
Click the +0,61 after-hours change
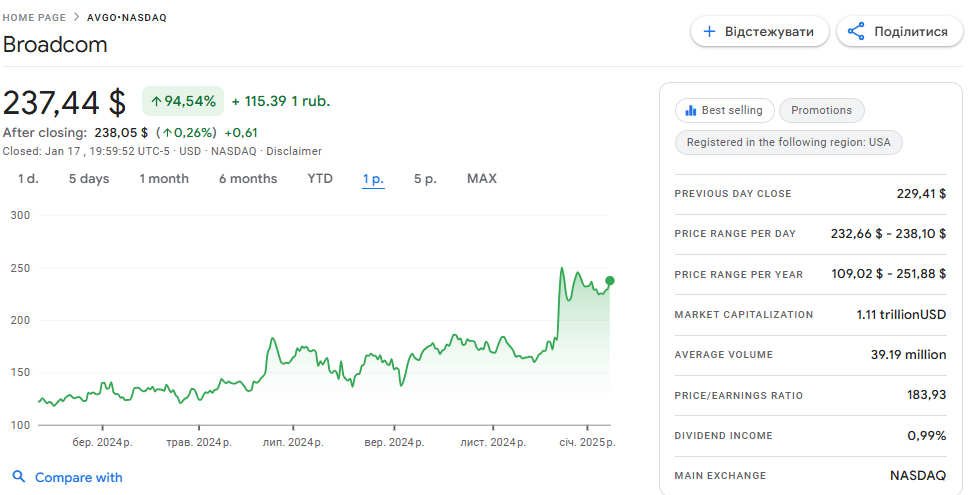pos(241,133)
